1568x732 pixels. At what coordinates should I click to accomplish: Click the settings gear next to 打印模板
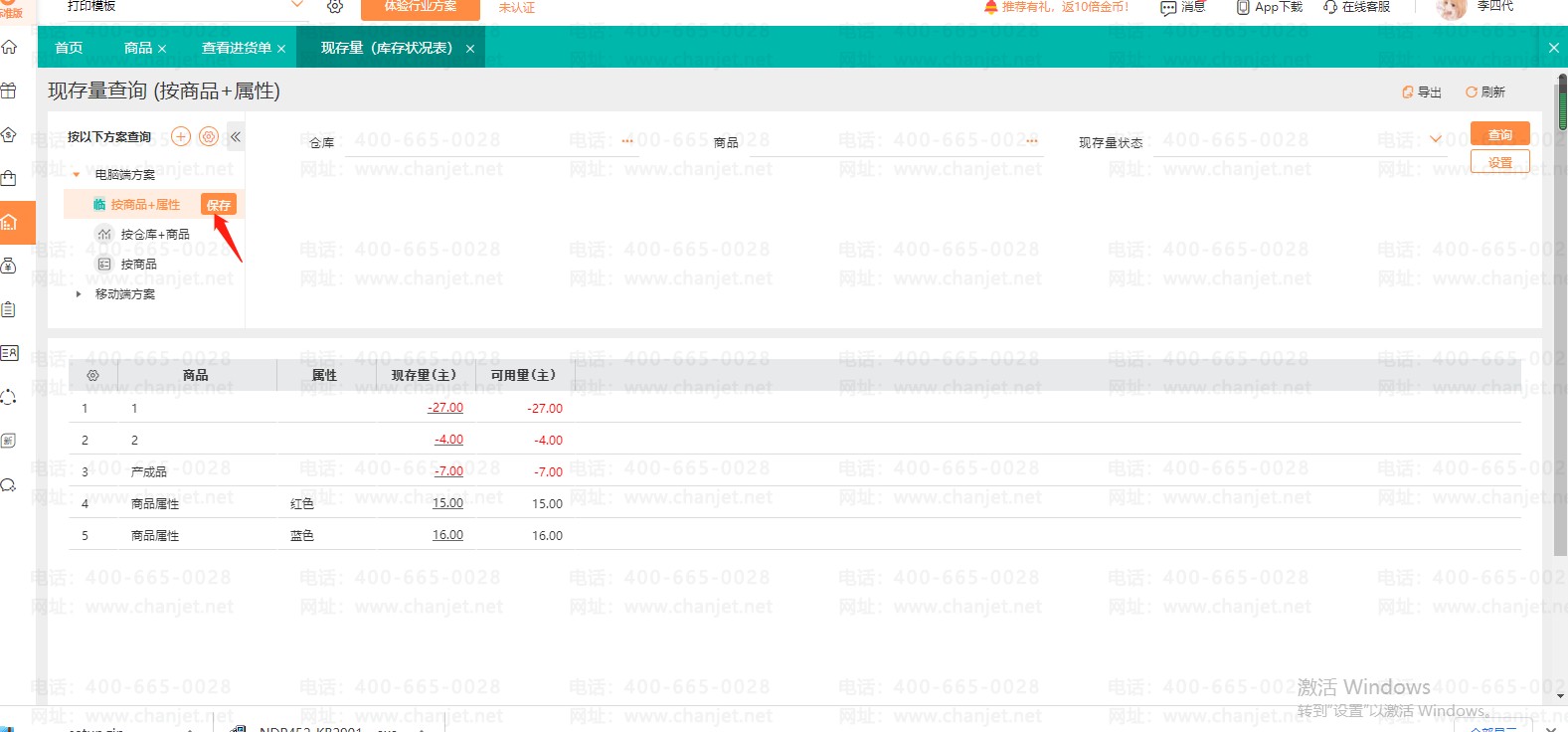tap(335, 7)
